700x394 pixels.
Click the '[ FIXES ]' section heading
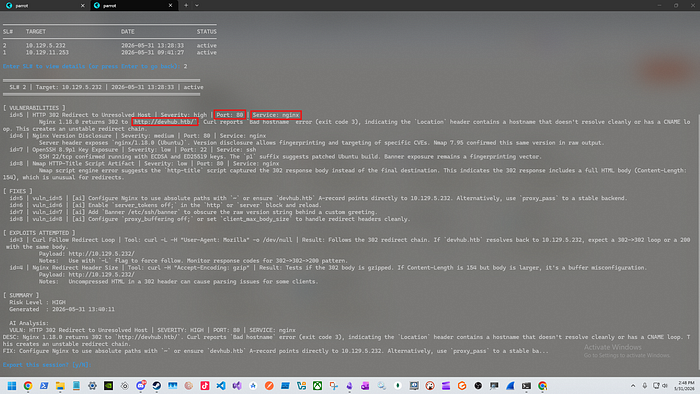[17, 191]
